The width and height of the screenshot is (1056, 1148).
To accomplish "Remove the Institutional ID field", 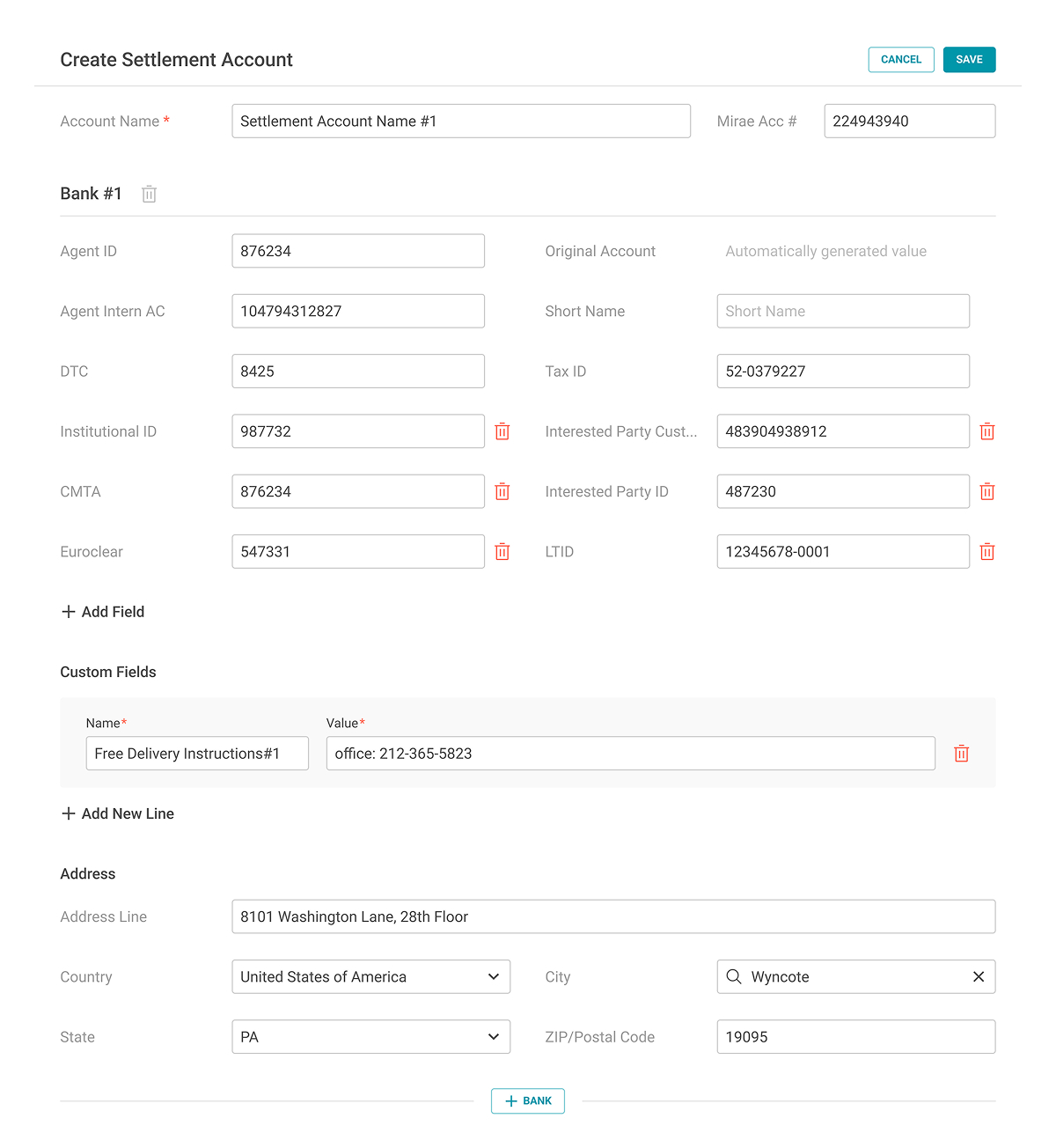I will pyautogui.click(x=502, y=431).
